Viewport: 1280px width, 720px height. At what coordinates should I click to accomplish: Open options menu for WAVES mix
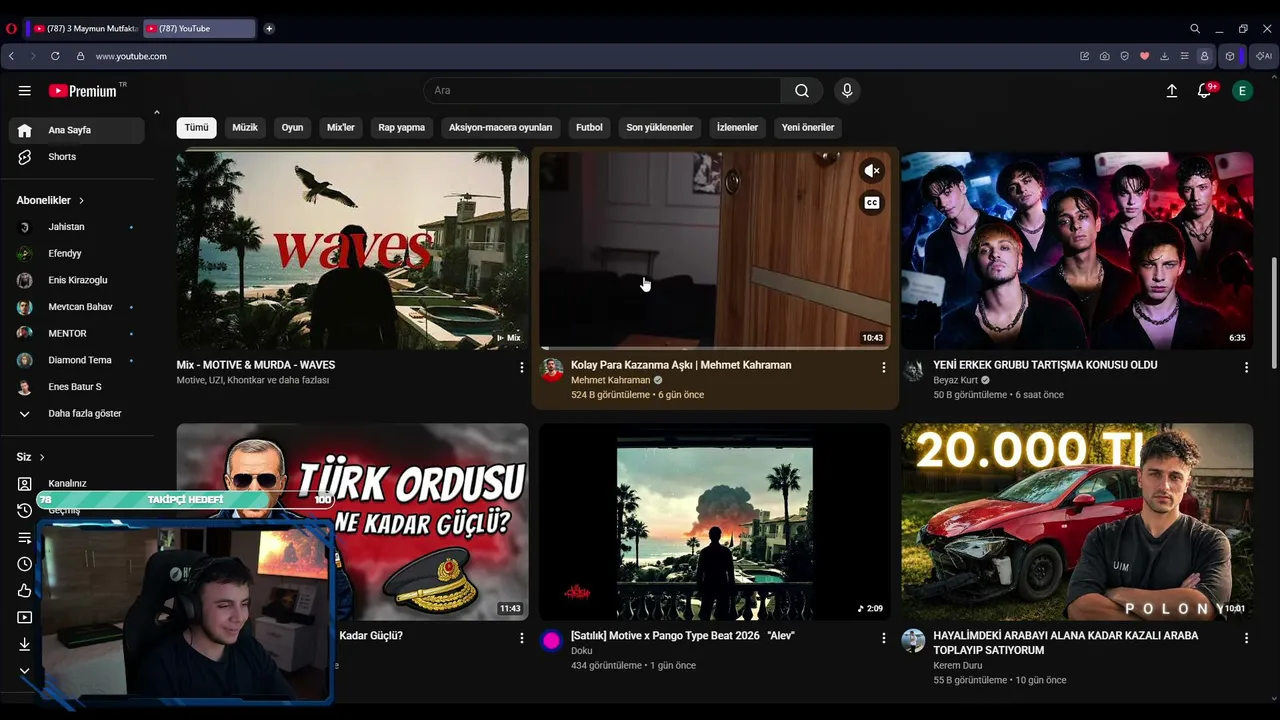[521, 368]
